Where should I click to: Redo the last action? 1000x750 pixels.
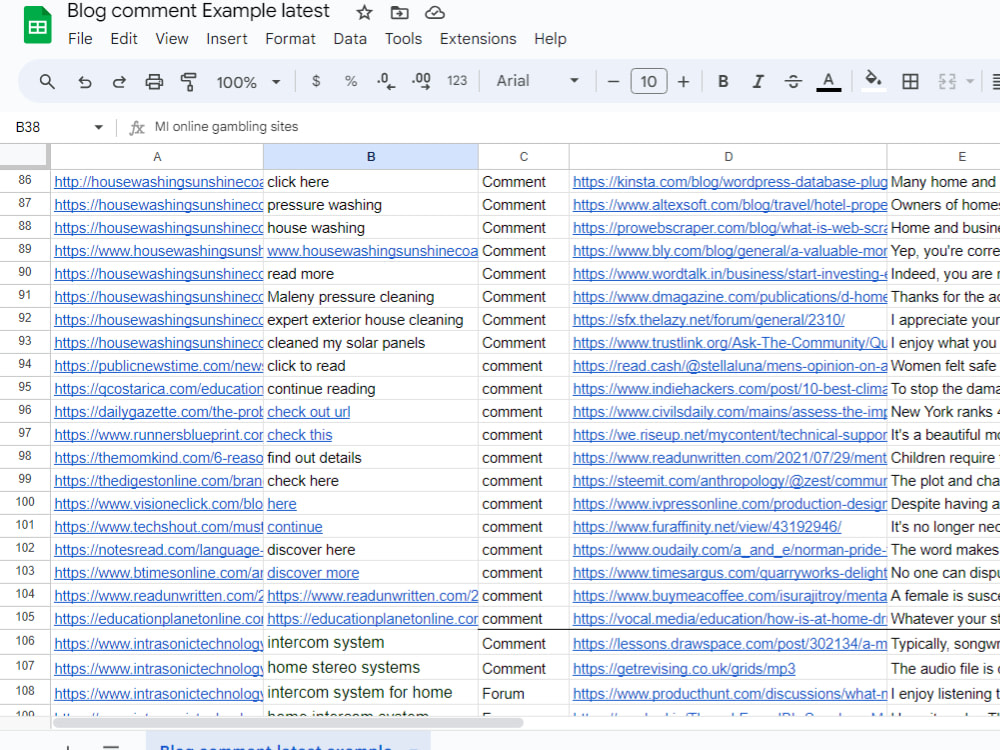point(119,82)
